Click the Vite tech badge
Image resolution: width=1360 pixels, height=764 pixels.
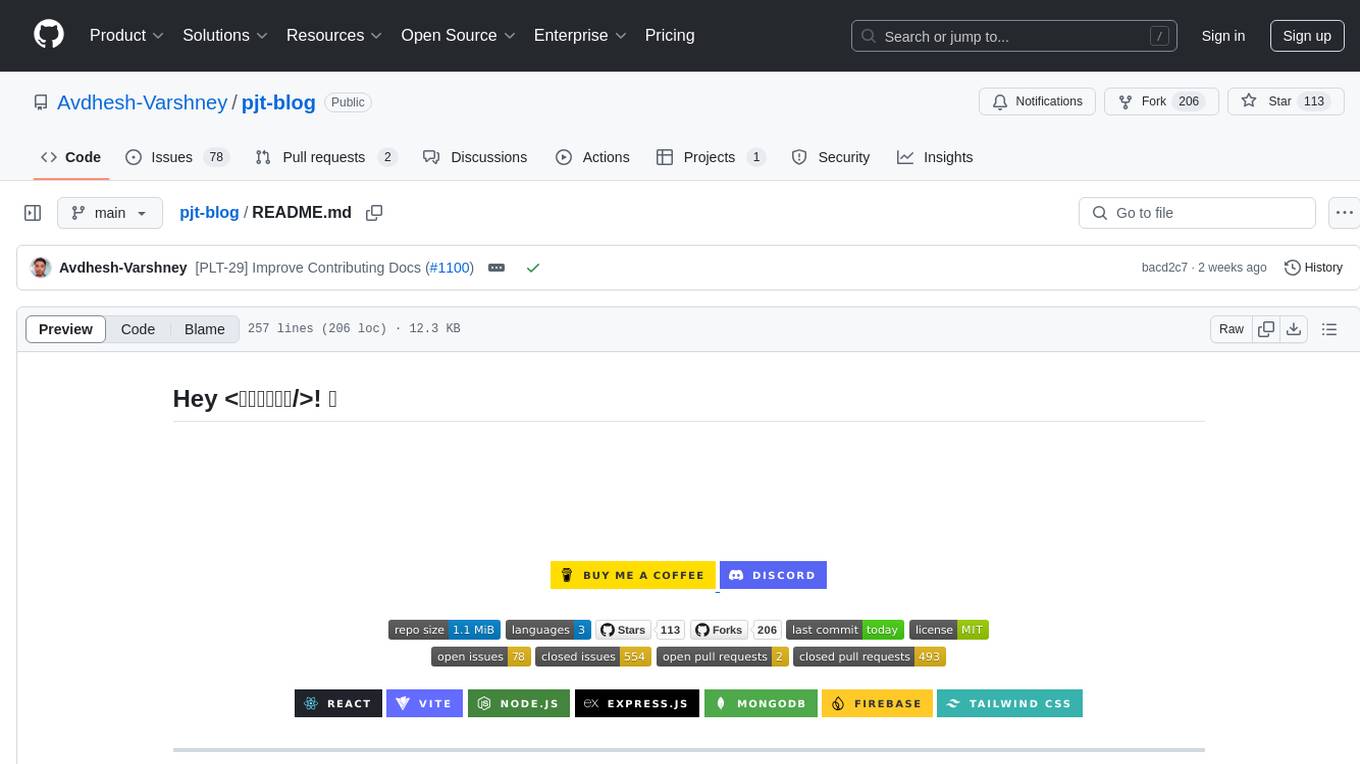click(x=425, y=703)
